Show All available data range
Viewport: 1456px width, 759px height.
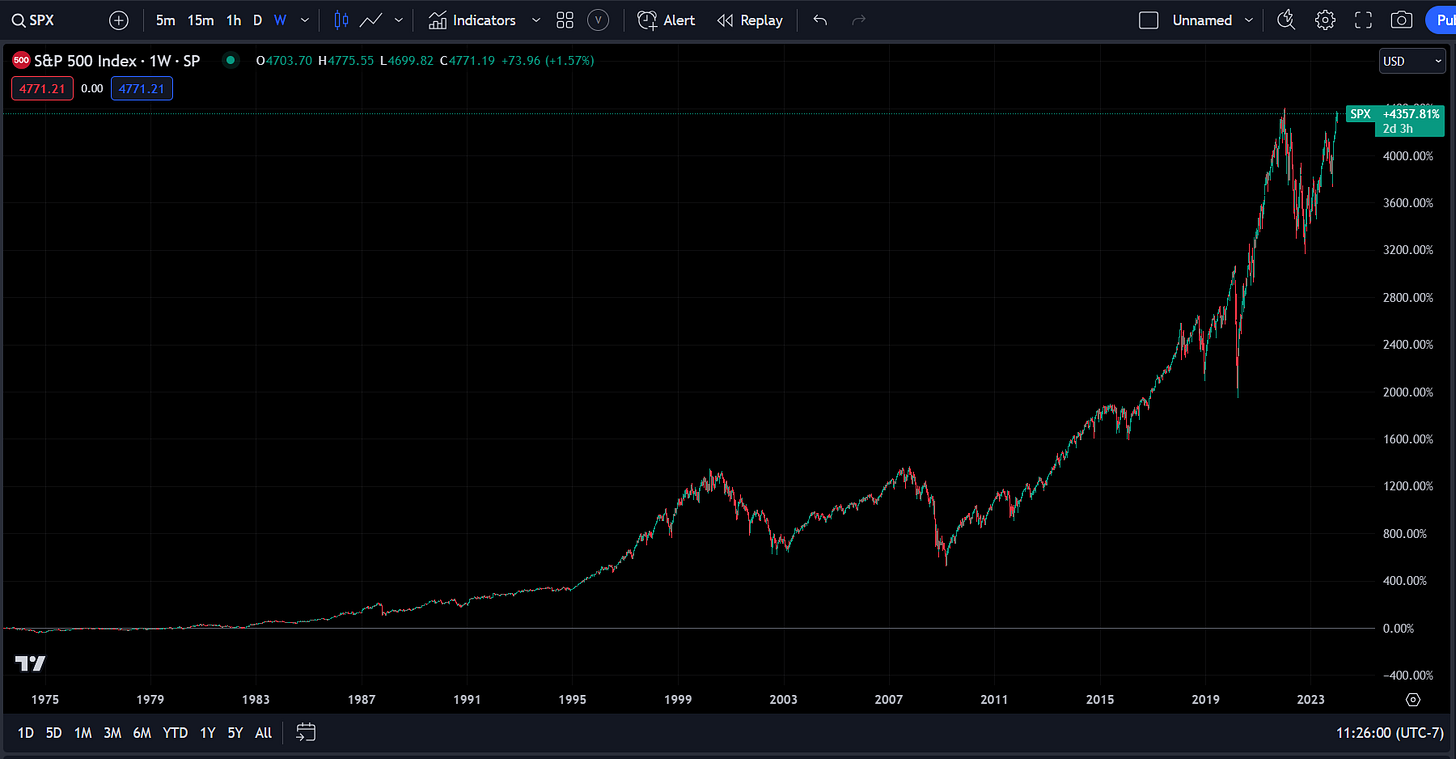(263, 733)
